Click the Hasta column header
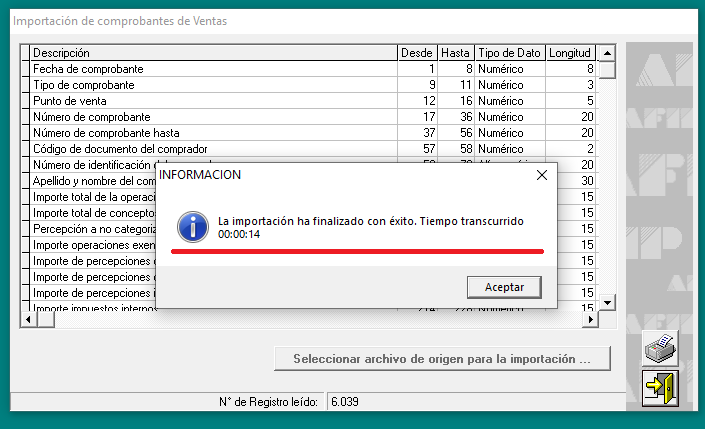The width and height of the screenshot is (705, 429). (455, 53)
